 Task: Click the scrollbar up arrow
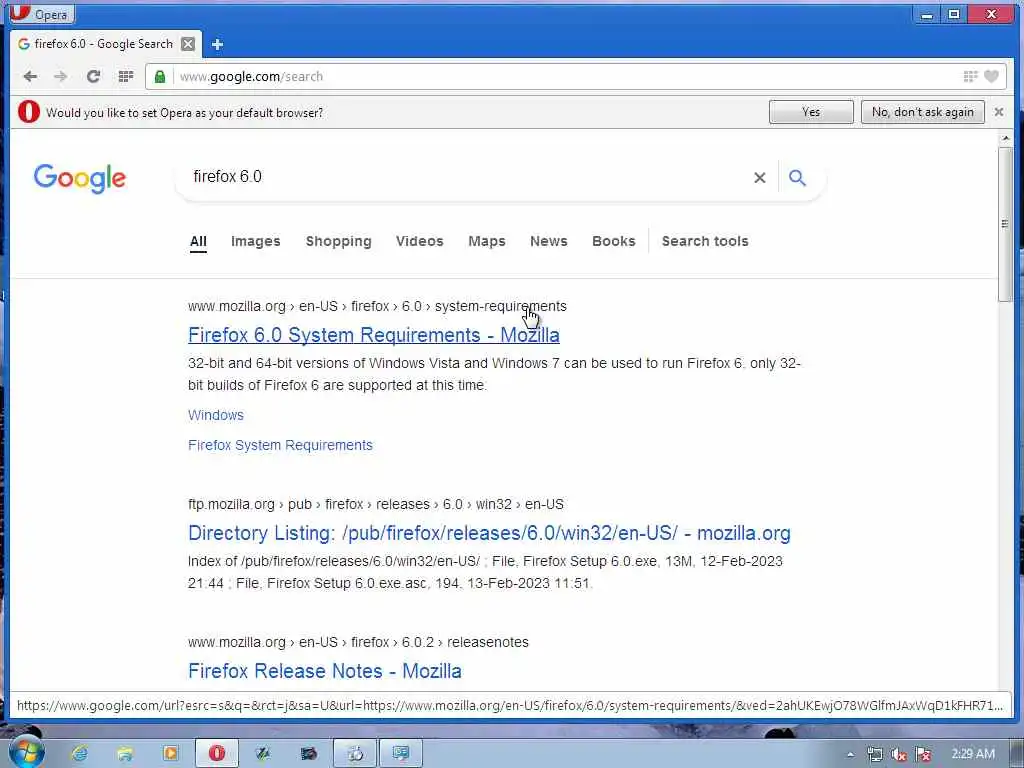point(1005,138)
